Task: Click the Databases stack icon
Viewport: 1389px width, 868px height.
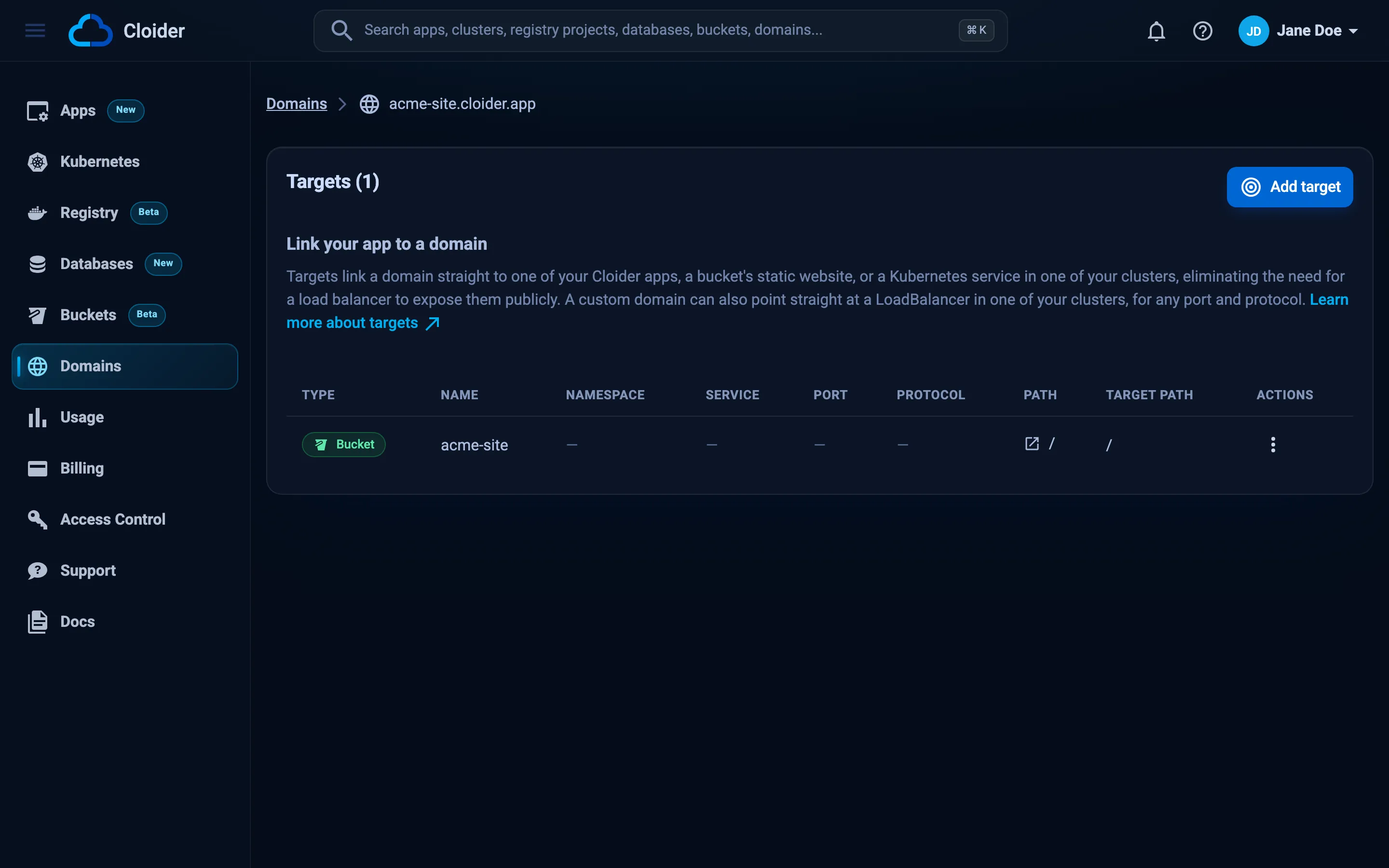Action: point(38,264)
